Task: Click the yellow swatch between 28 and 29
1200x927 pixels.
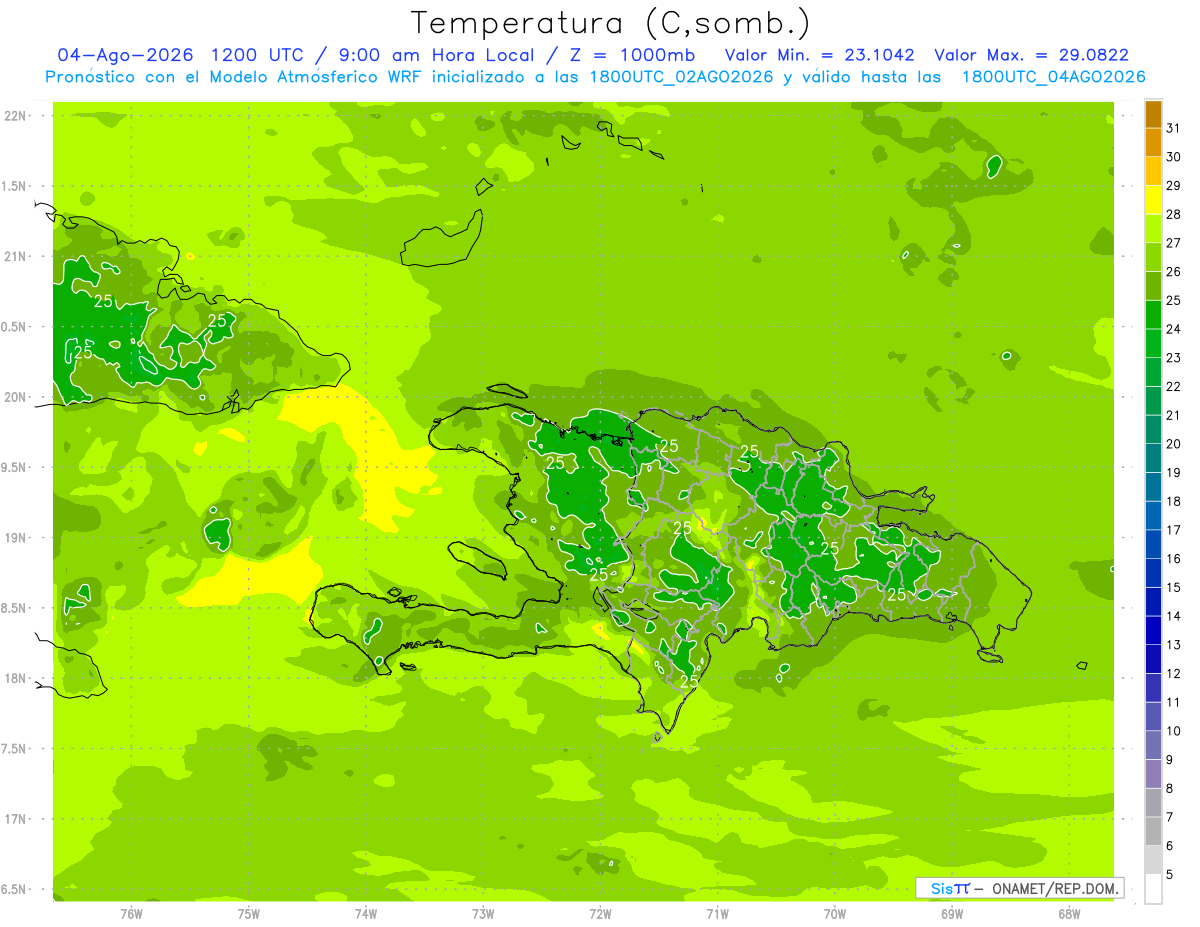Action: point(1153,200)
